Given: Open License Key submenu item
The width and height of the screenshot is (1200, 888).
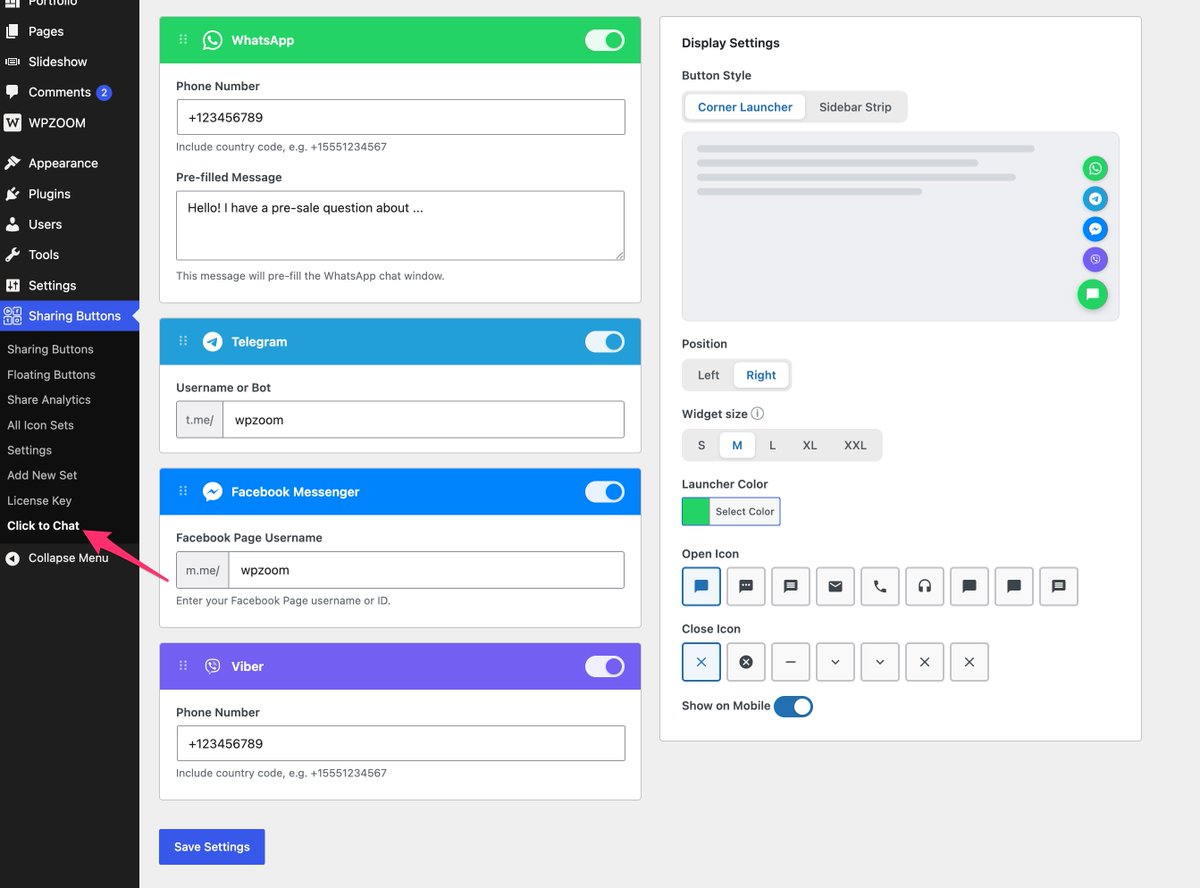Looking at the screenshot, I should point(39,500).
